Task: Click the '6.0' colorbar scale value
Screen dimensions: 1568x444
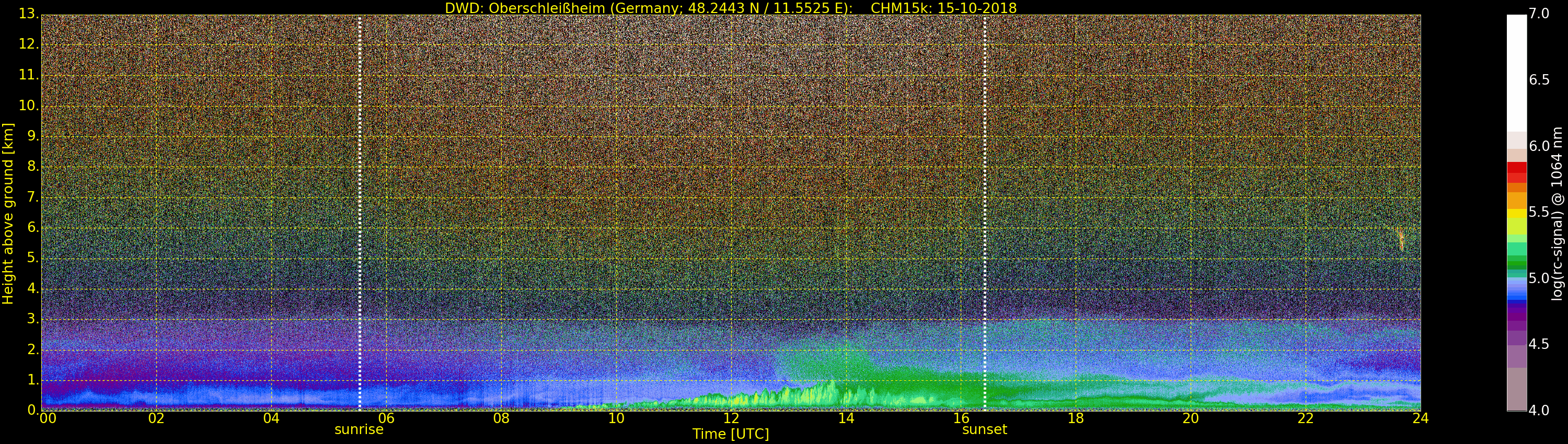Action: pos(1539,146)
